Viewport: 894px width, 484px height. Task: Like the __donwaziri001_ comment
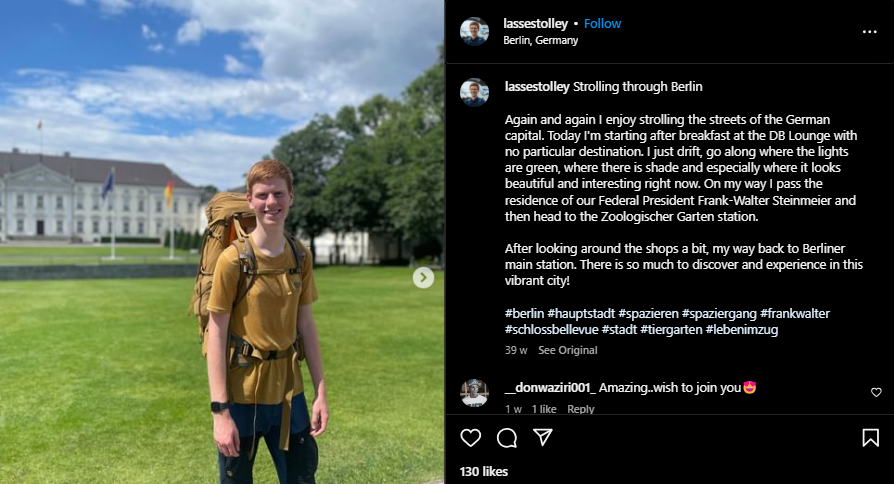[876, 393]
